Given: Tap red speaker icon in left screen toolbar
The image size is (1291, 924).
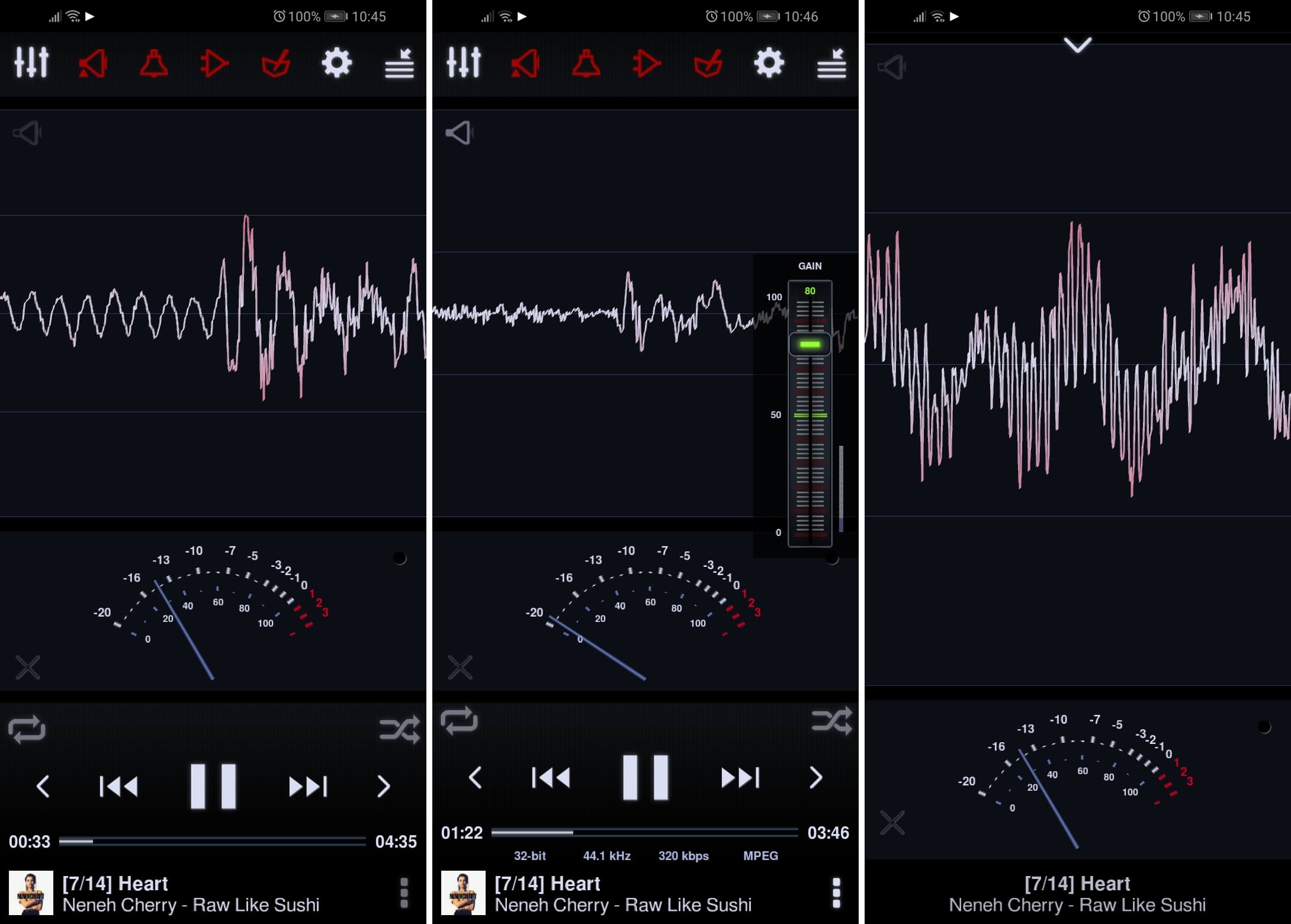Looking at the screenshot, I should pos(93,63).
